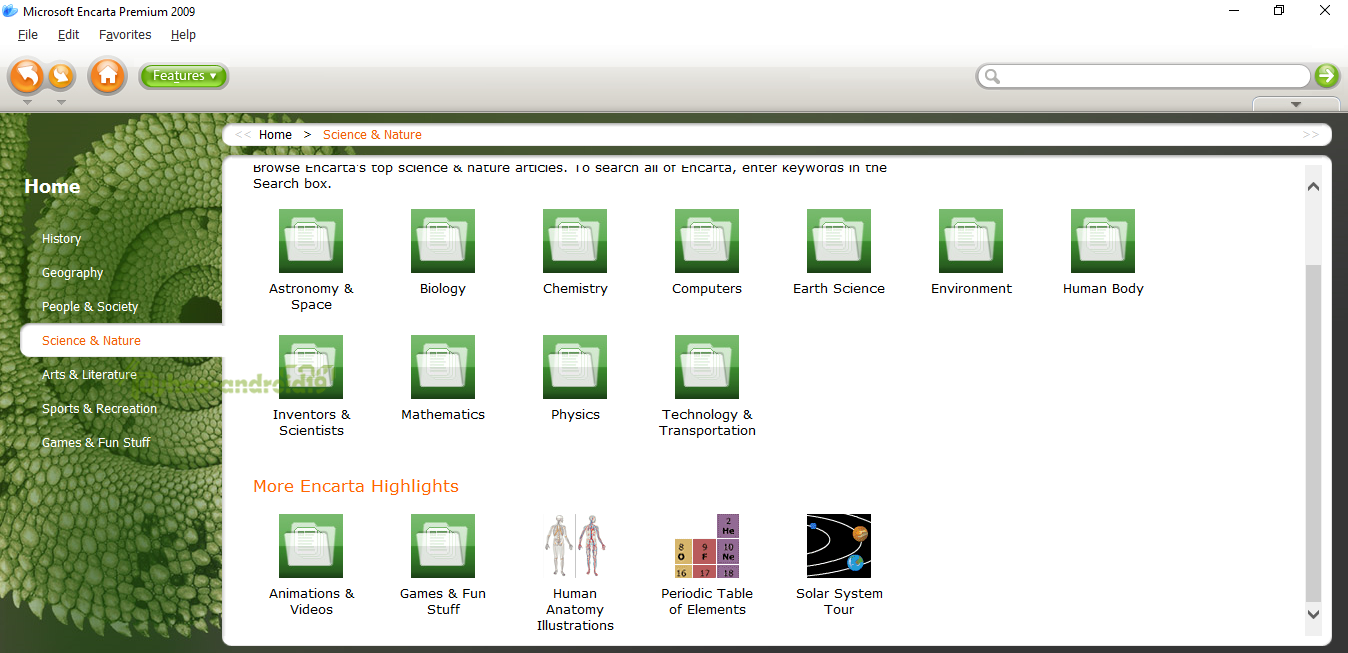
Task: Click Home in the breadcrumb trail
Action: point(275,135)
